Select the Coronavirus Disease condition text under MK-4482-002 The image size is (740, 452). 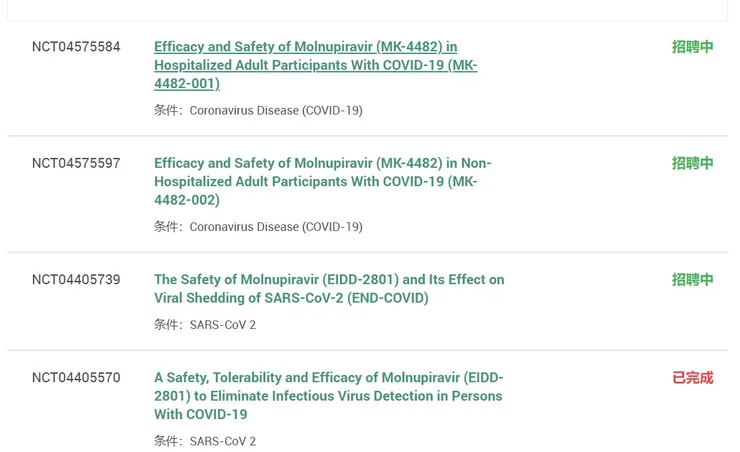coord(276,227)
